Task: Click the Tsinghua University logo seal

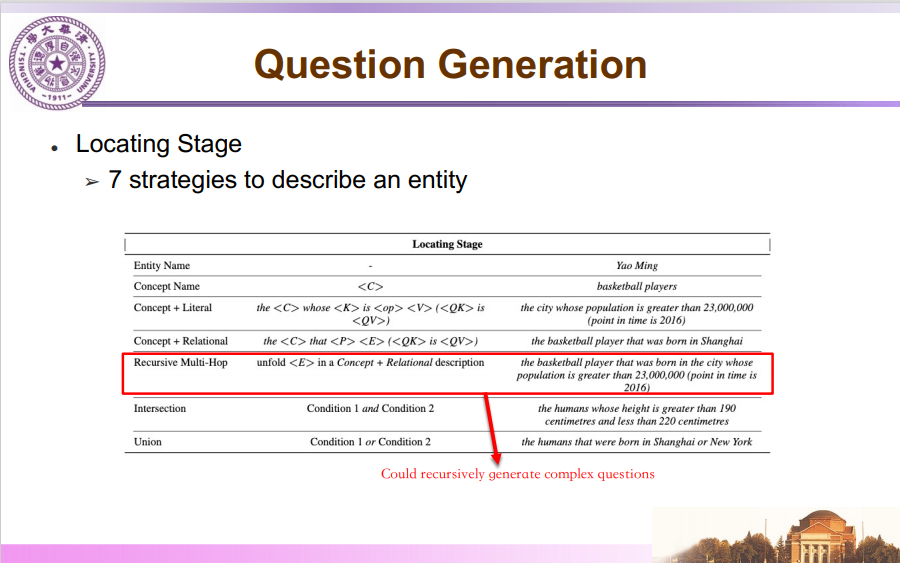Action: click(x=57, y=63)
